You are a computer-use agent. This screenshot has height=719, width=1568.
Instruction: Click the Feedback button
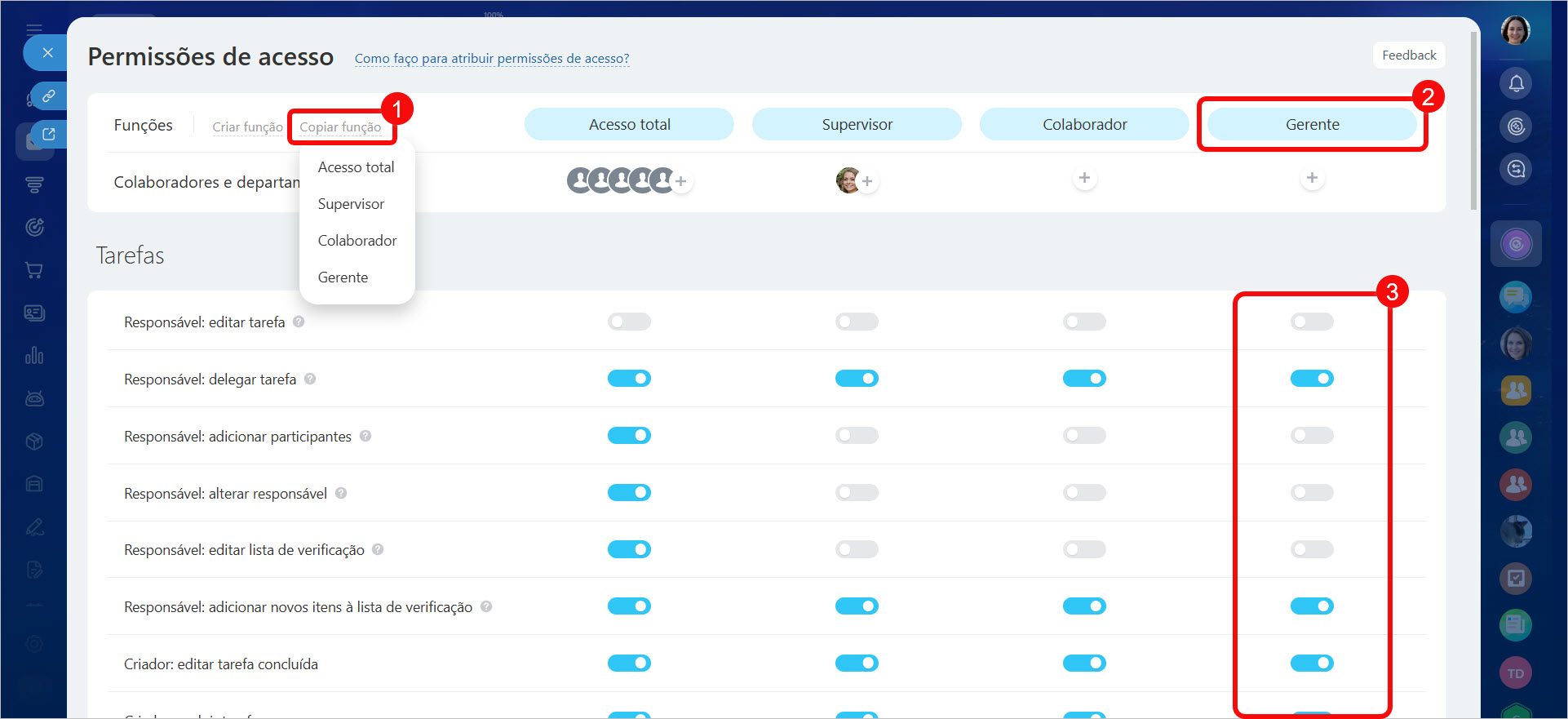click(1409, 55)
